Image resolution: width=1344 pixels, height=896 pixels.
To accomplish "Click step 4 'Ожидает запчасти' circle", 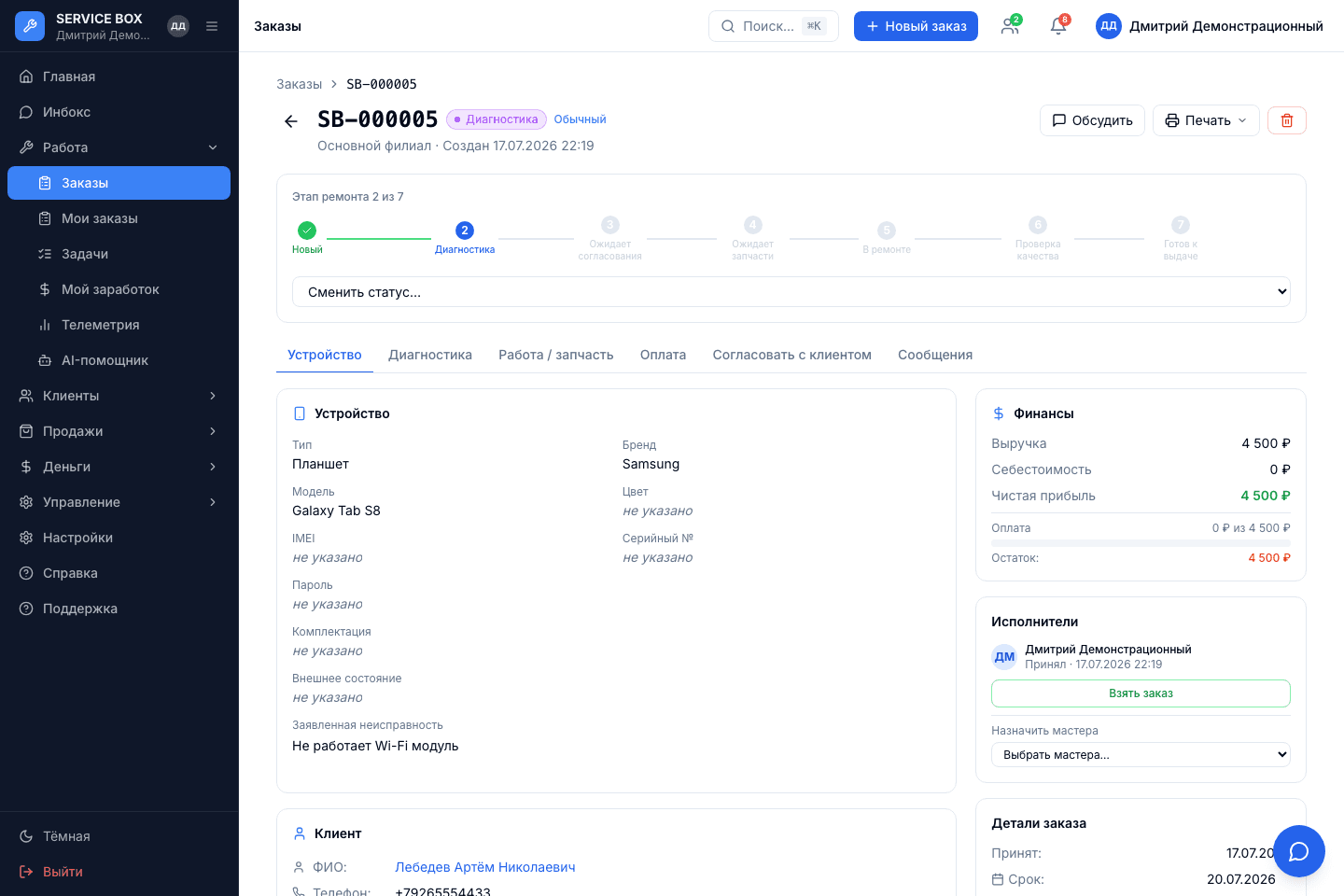I will (x=753, y=225).
